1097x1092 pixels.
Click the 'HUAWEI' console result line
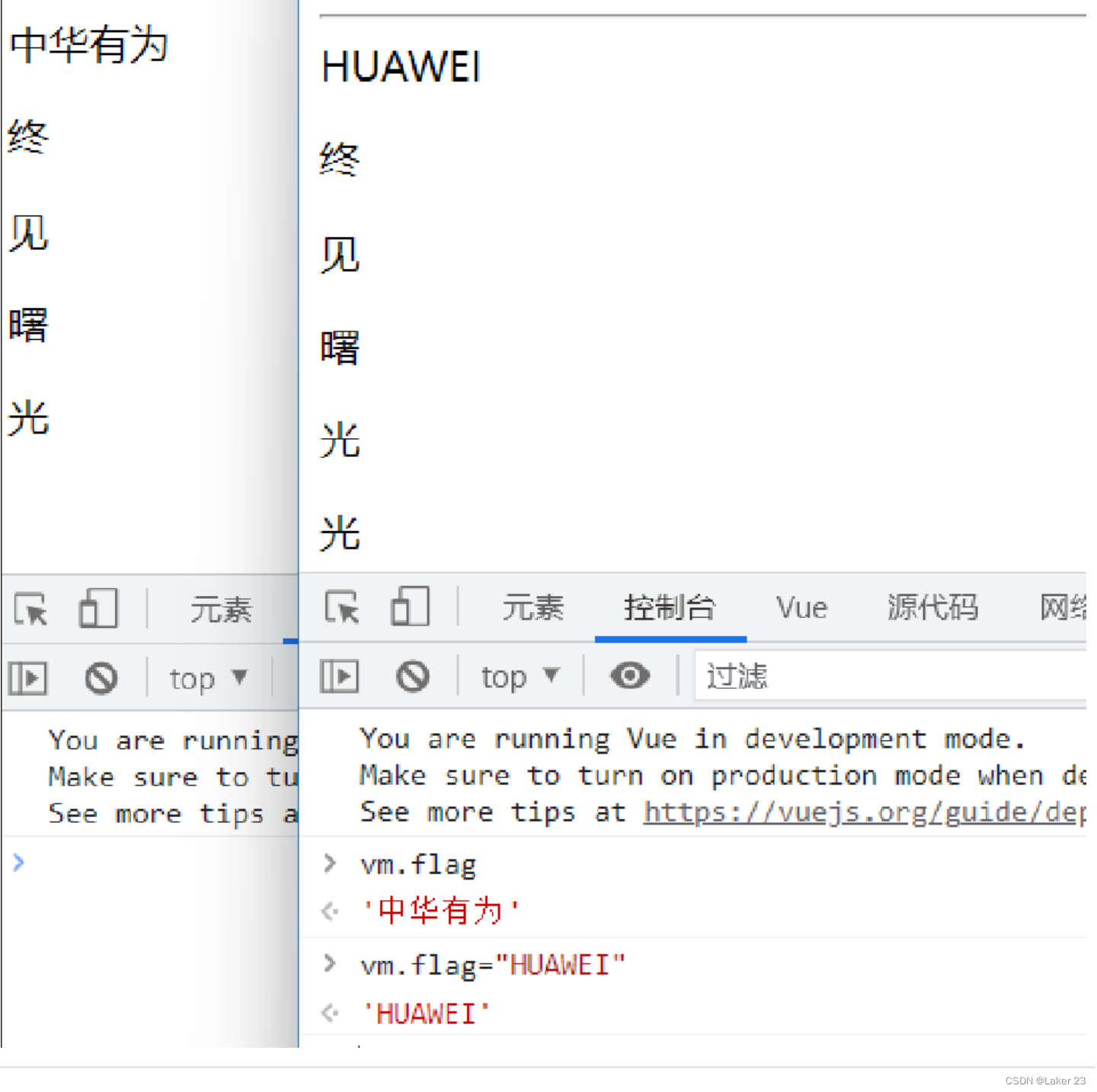(x=426, y=1014)
